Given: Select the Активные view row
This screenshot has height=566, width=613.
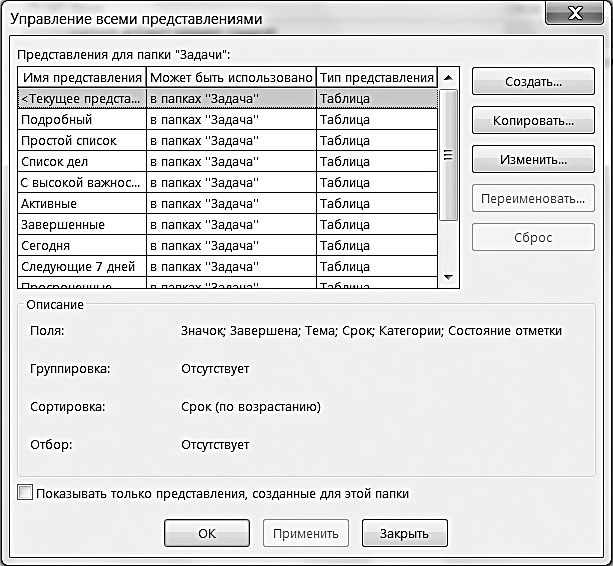Looking at the screenshot, I should tap(227, 204).
